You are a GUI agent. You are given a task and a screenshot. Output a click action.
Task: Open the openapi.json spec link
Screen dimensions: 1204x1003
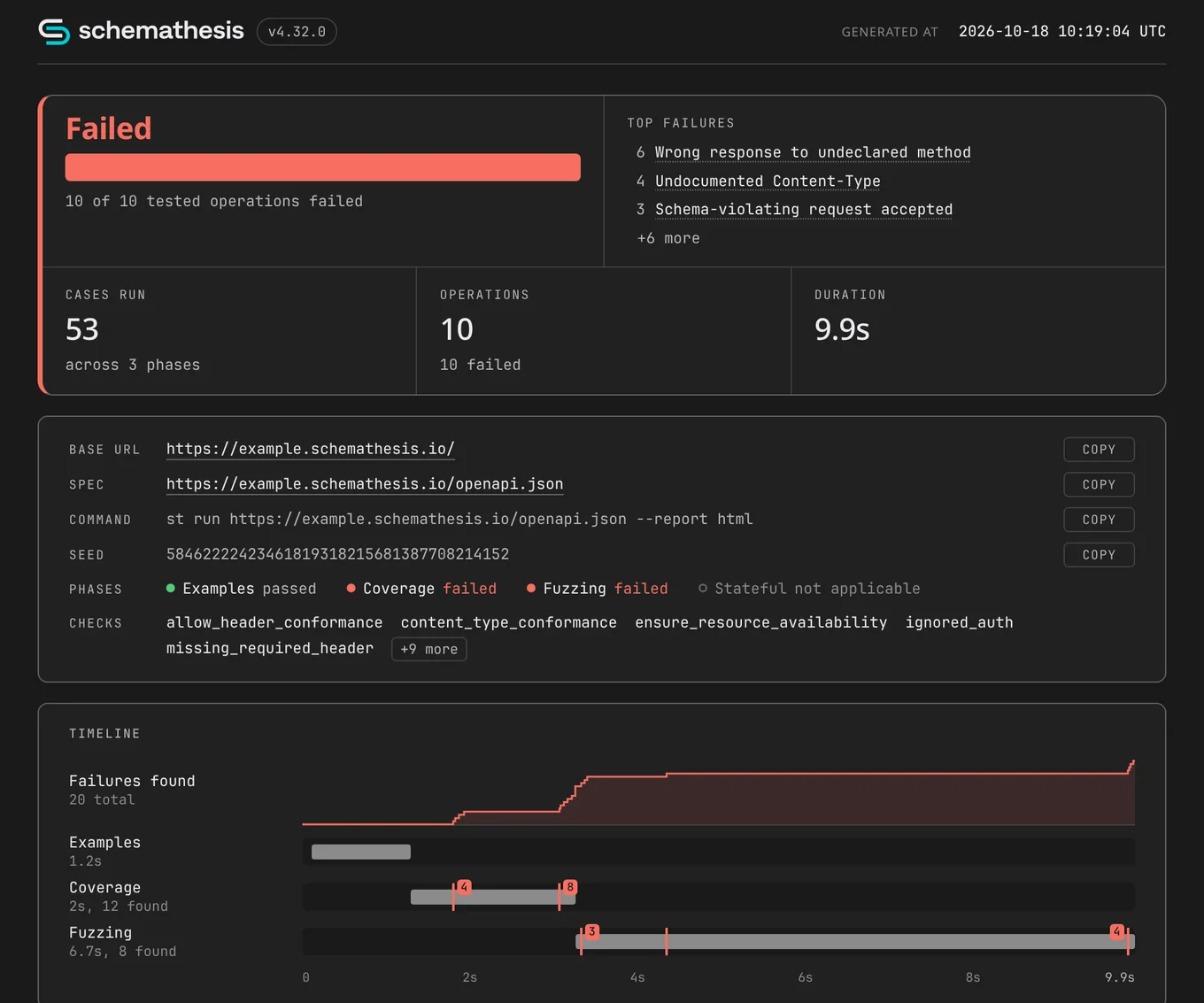pos(365,484)
